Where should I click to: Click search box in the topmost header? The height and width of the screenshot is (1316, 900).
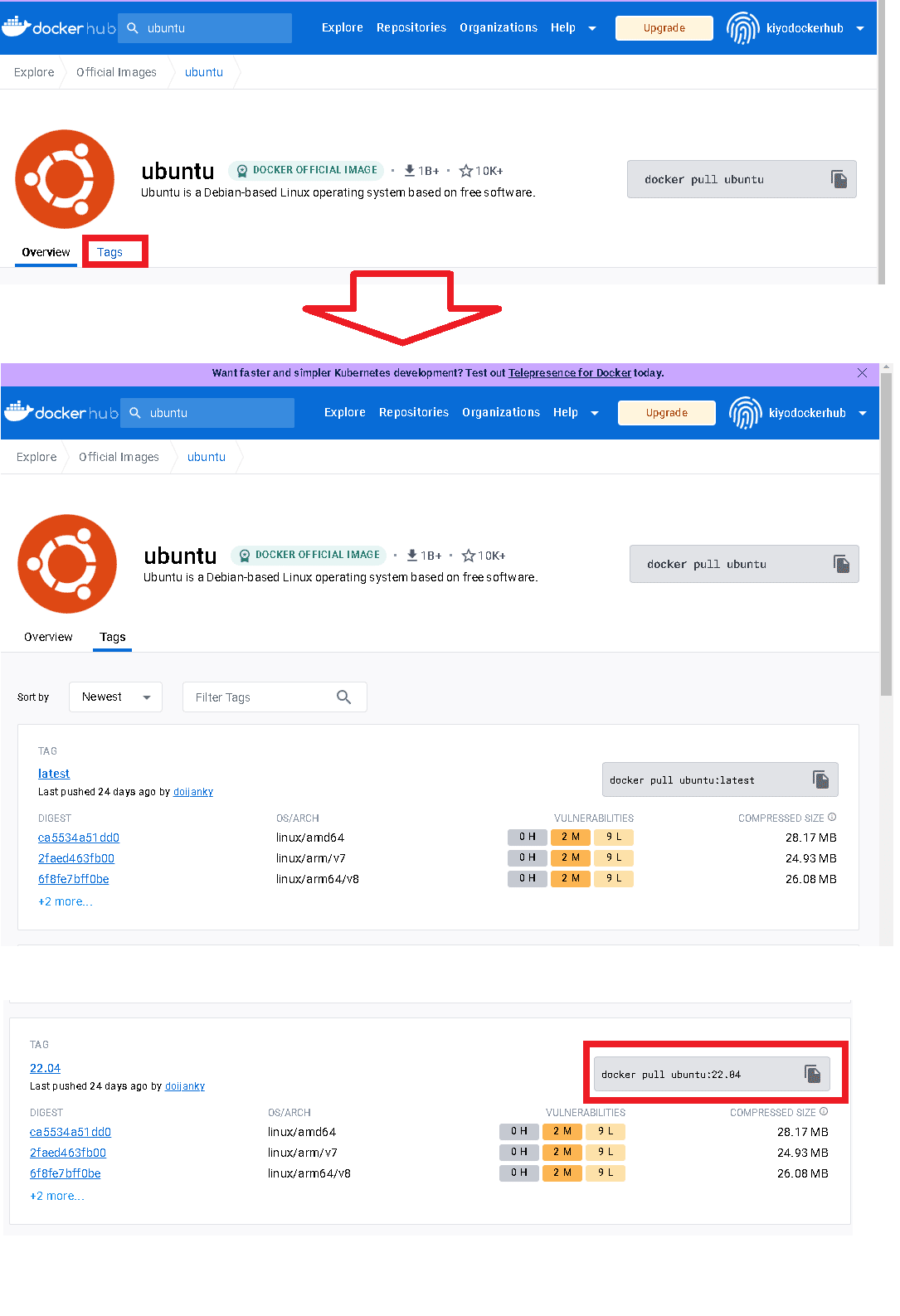click(205, 28)
